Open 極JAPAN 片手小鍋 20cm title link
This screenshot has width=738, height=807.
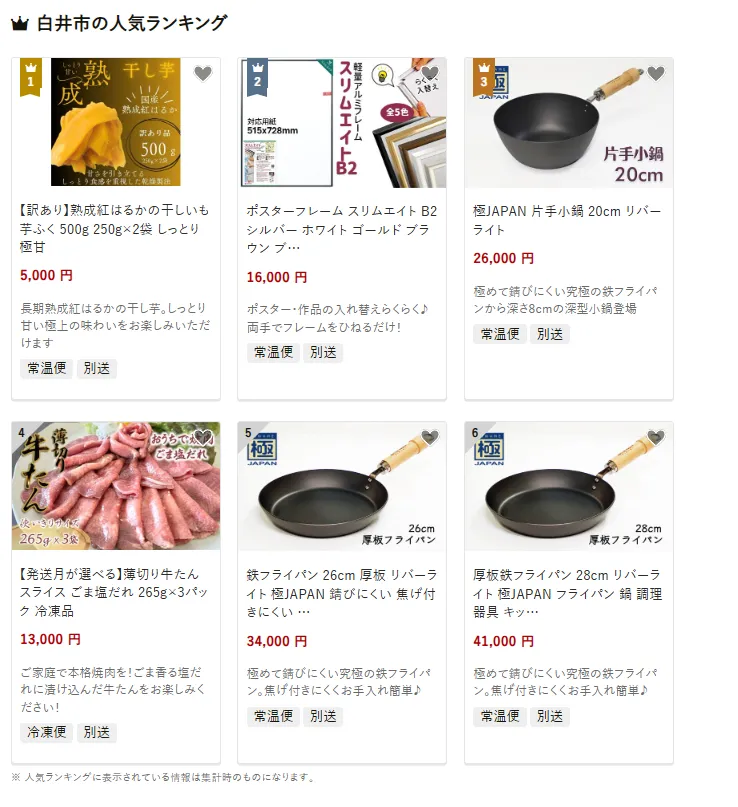[x=567, y=220]
